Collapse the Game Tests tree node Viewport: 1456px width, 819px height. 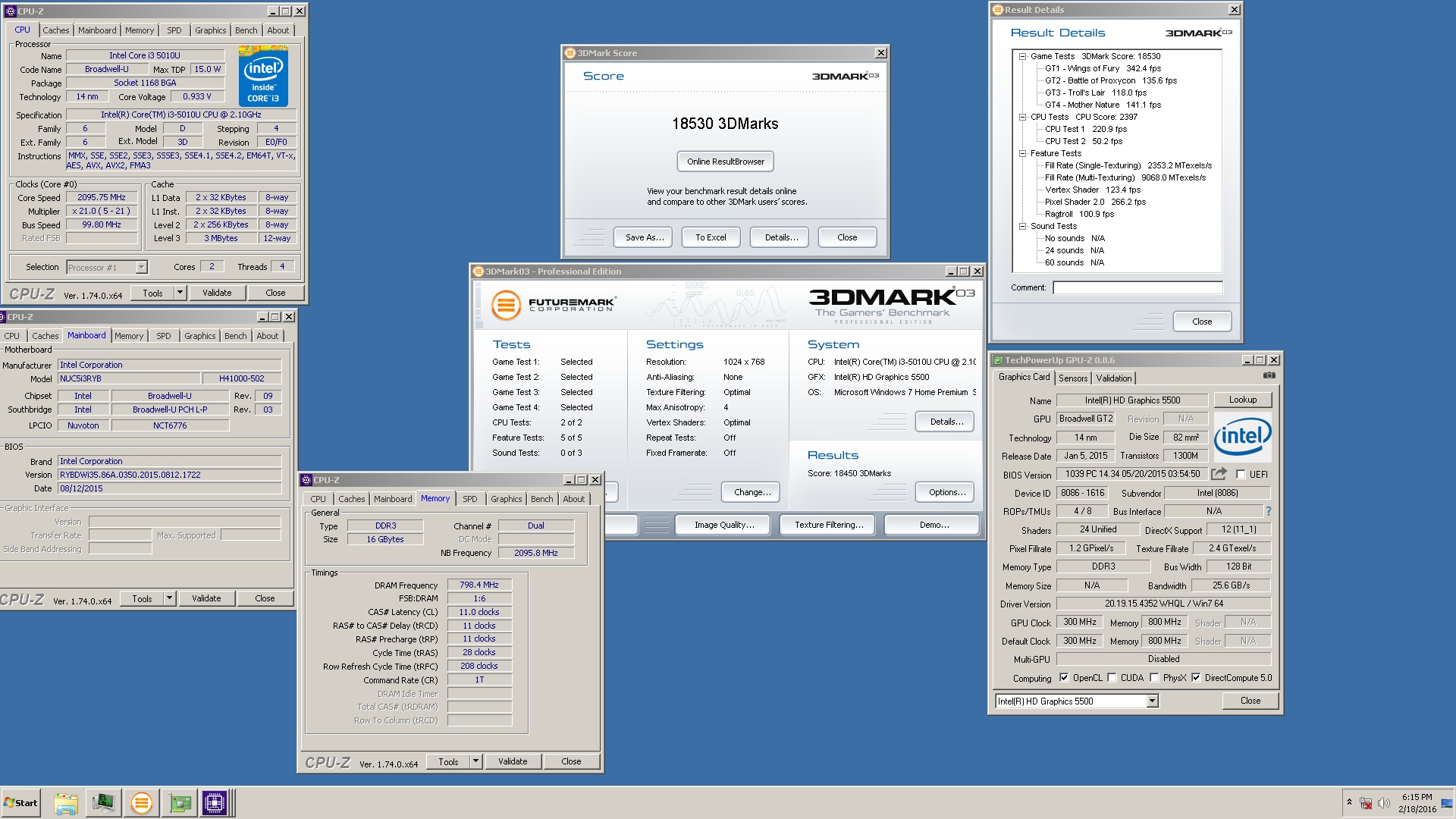(1023, 56)
